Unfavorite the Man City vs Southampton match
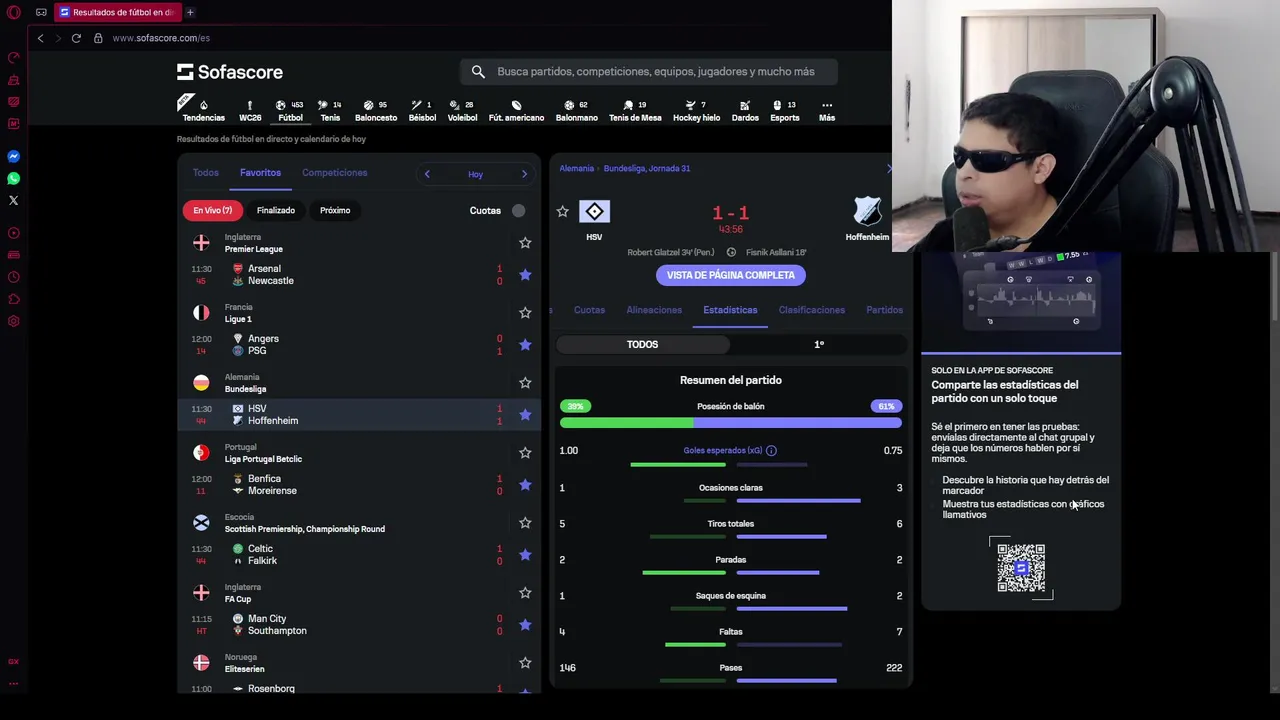 click(525, 625)
